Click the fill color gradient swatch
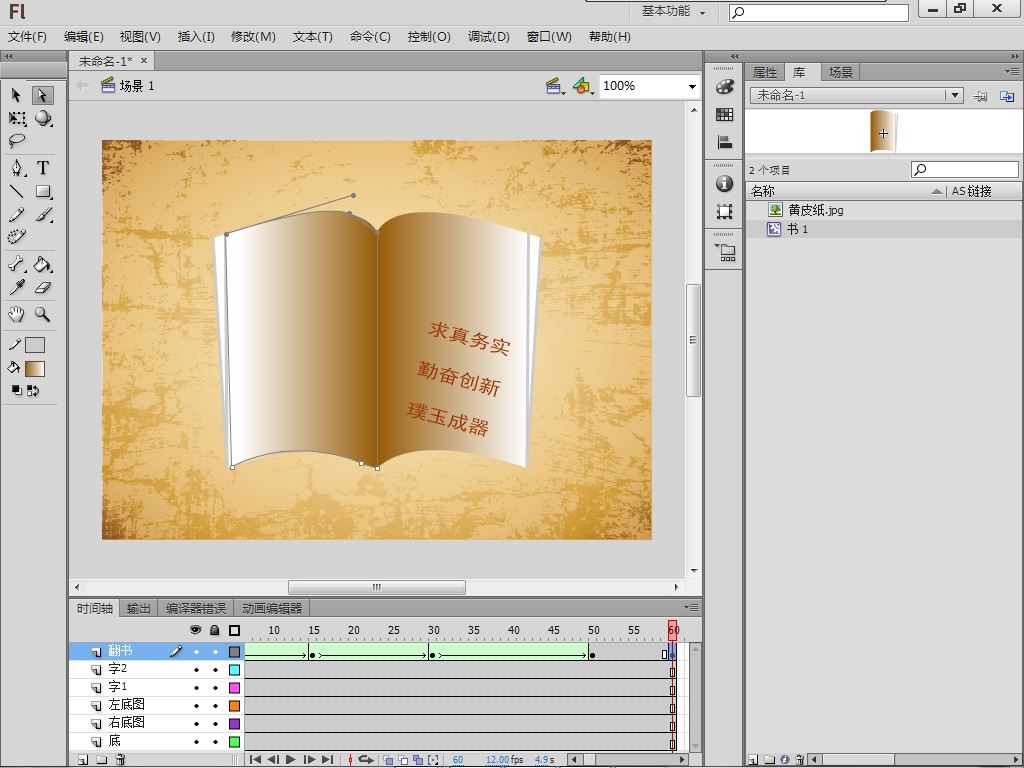 pyautogui.click(x=35, y=369)
